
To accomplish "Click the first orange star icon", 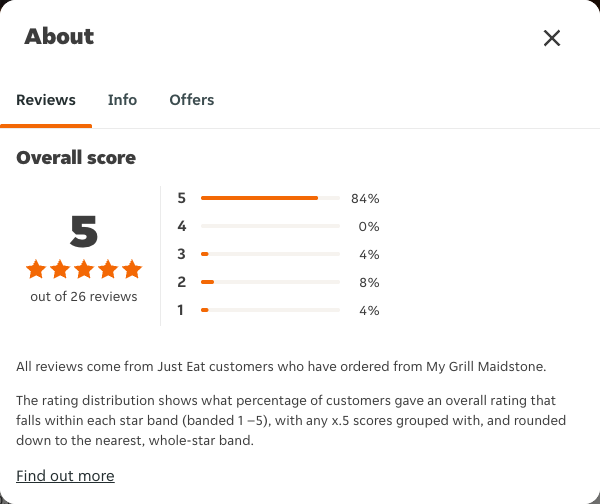I will click(x=36, y=269).
